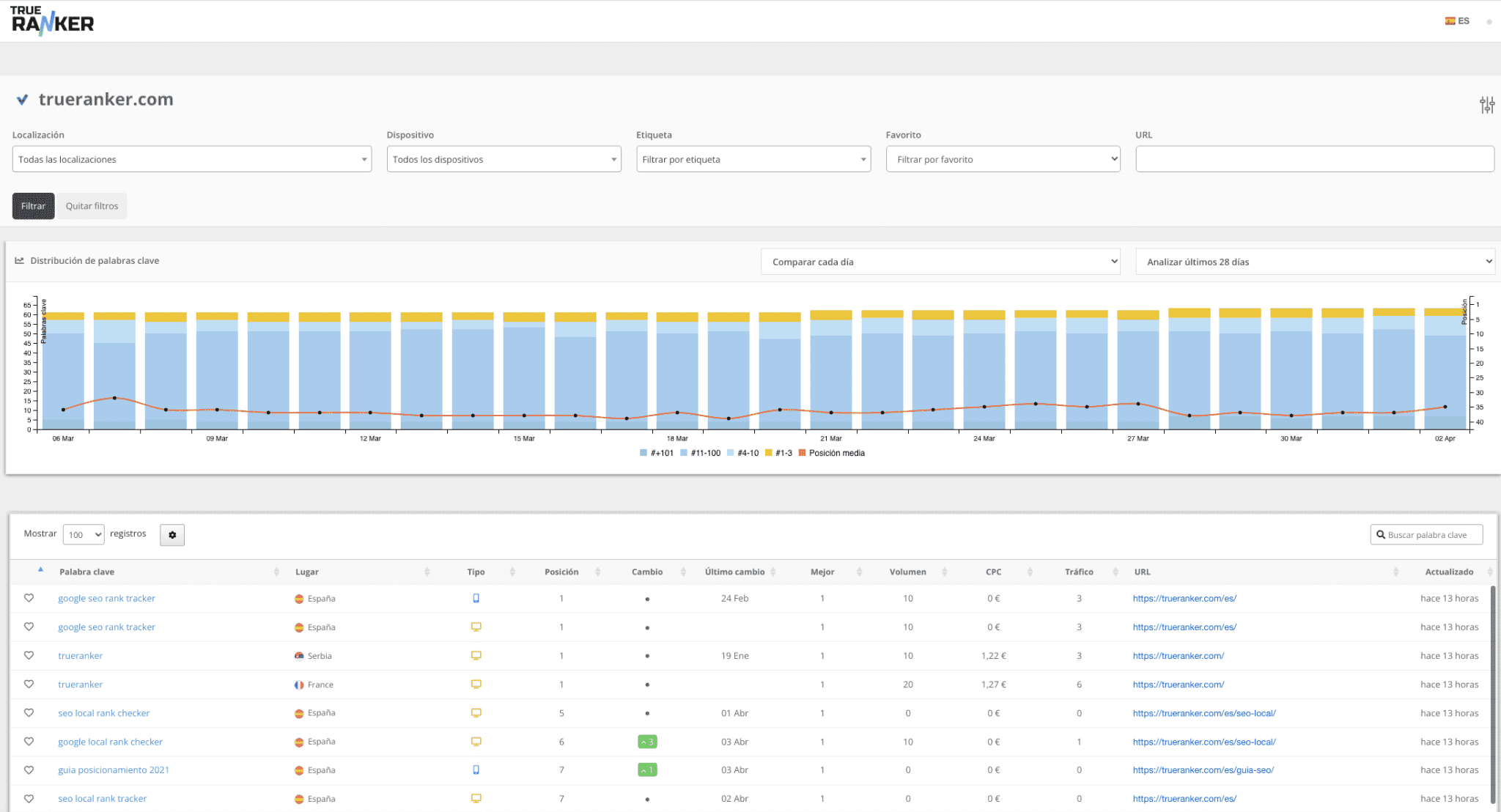Toggle the #+101 legend swatch
Screen dimensions: 1501x812
click(x=643, y=453)
